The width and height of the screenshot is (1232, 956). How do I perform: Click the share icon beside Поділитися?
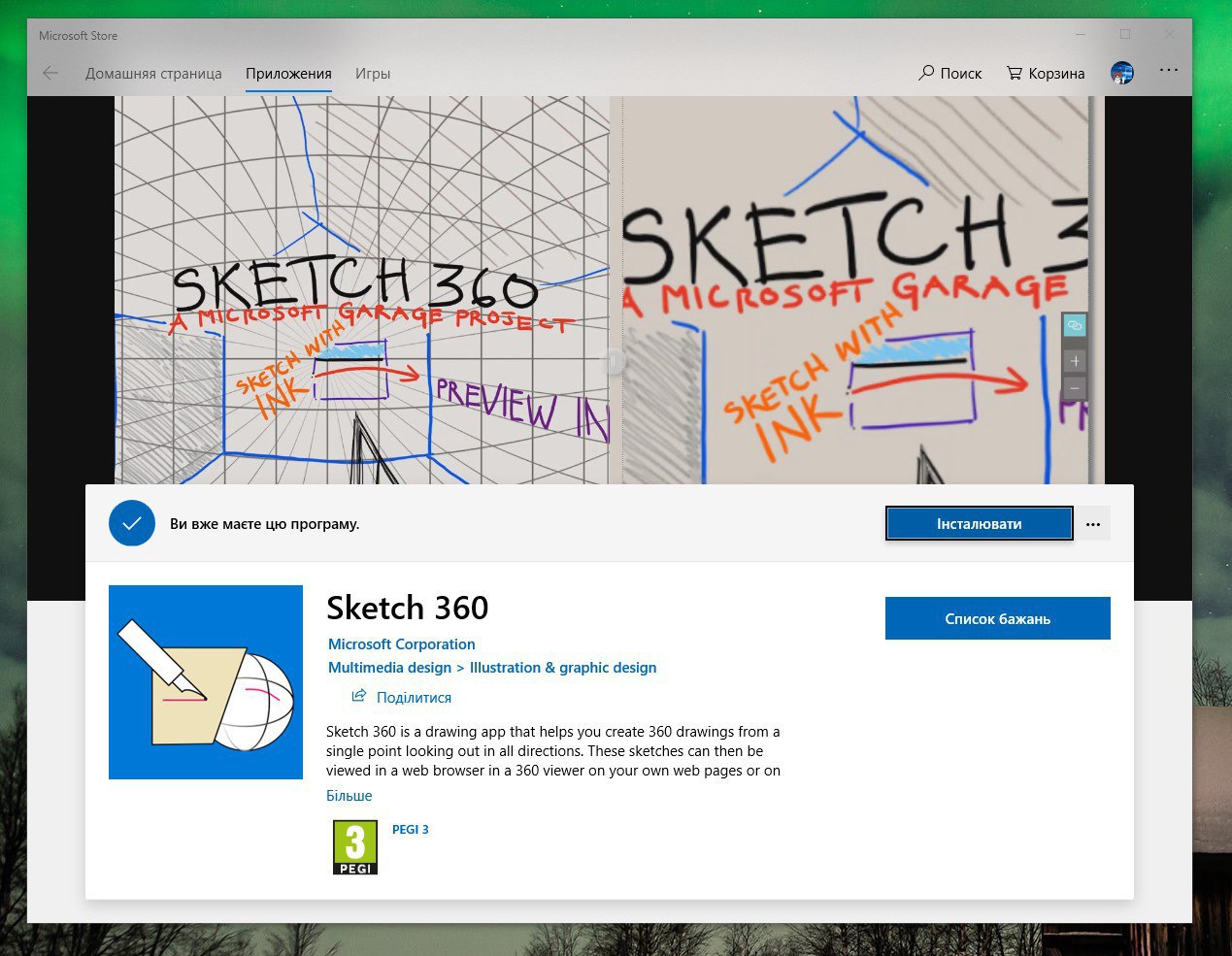pos(359,696)
